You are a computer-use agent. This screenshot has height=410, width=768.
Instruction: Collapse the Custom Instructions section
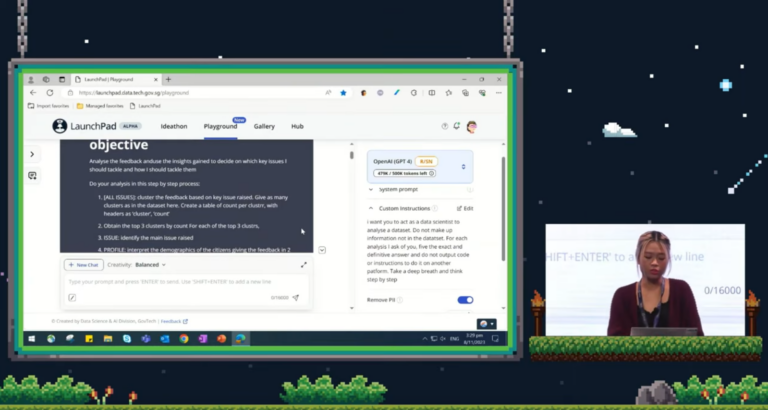(x=372, y=208)
